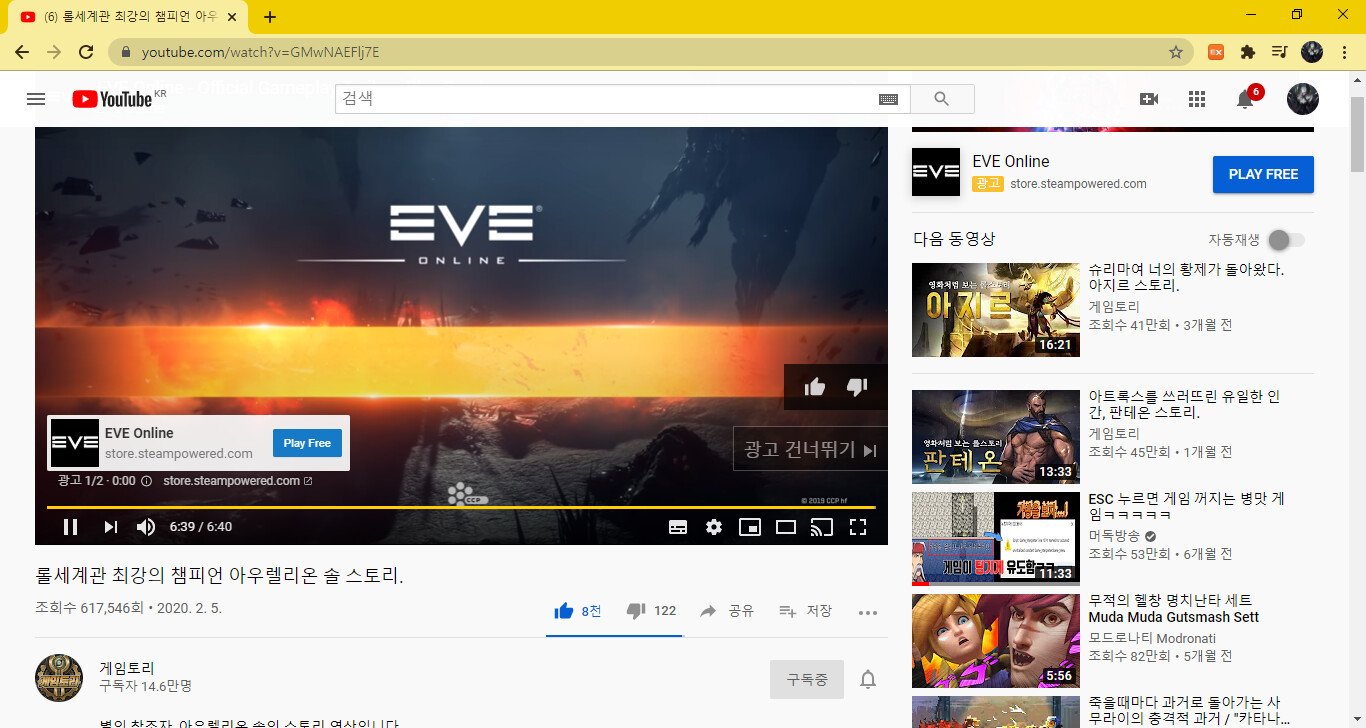Click the video progress bar

click(x=460, y=508)
